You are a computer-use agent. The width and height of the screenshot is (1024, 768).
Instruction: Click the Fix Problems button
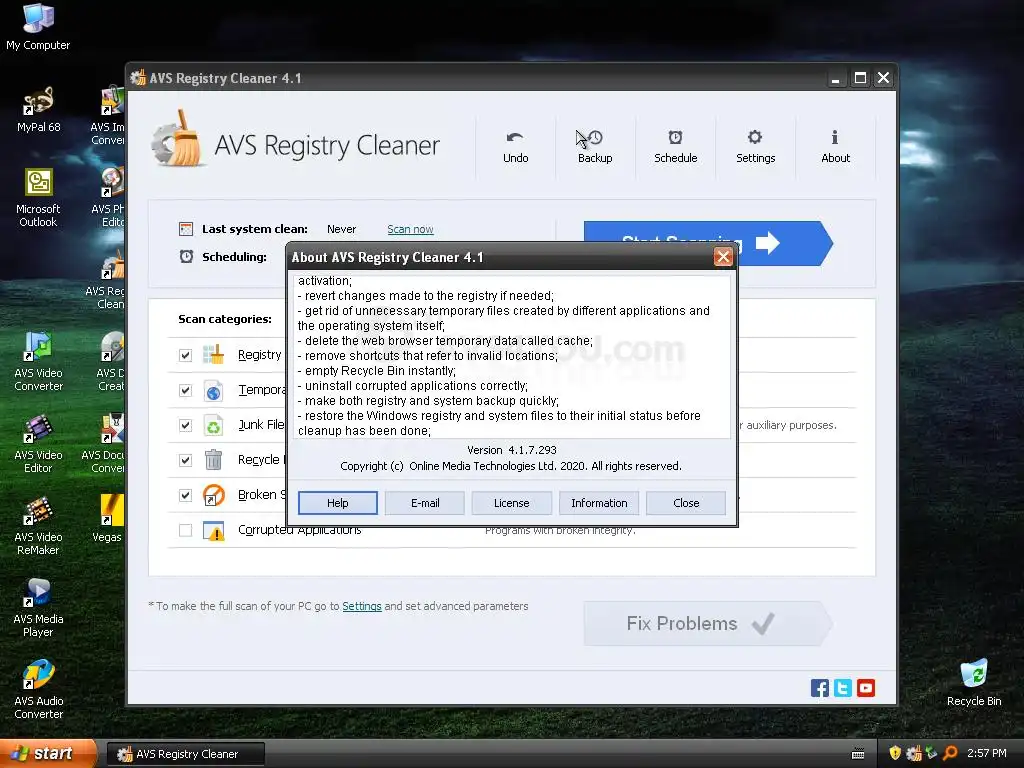click(x=708, y=624)
